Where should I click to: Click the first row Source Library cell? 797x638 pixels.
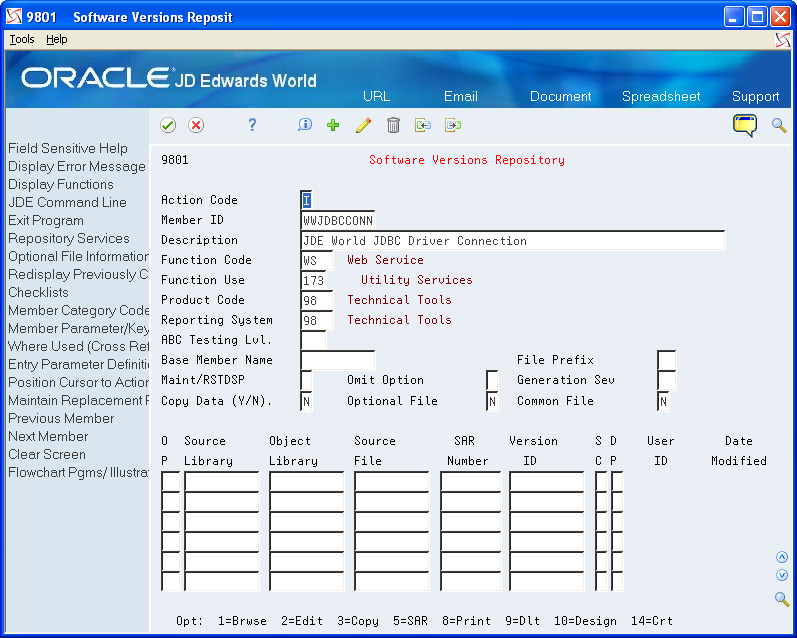222,481
